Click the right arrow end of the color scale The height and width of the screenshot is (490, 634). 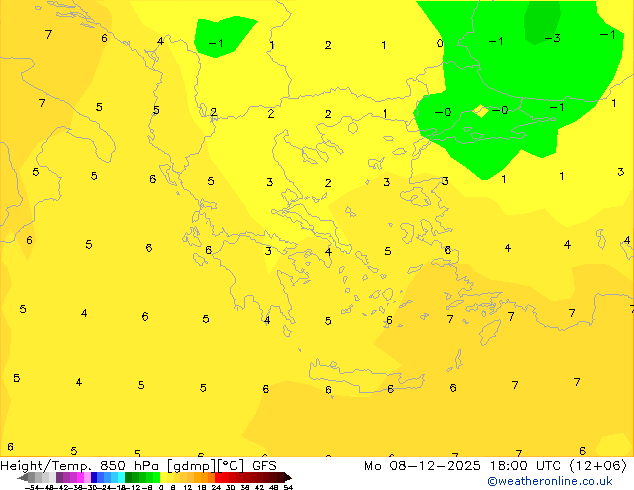tap(288, 477)
